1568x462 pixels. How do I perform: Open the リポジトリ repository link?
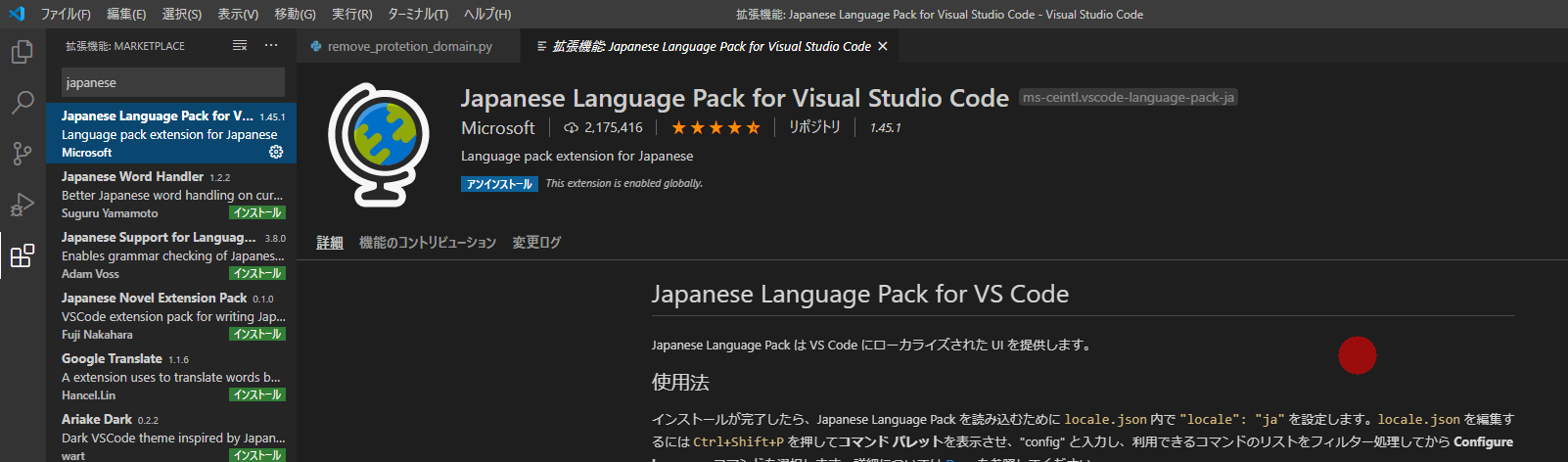tap(815, 127)
